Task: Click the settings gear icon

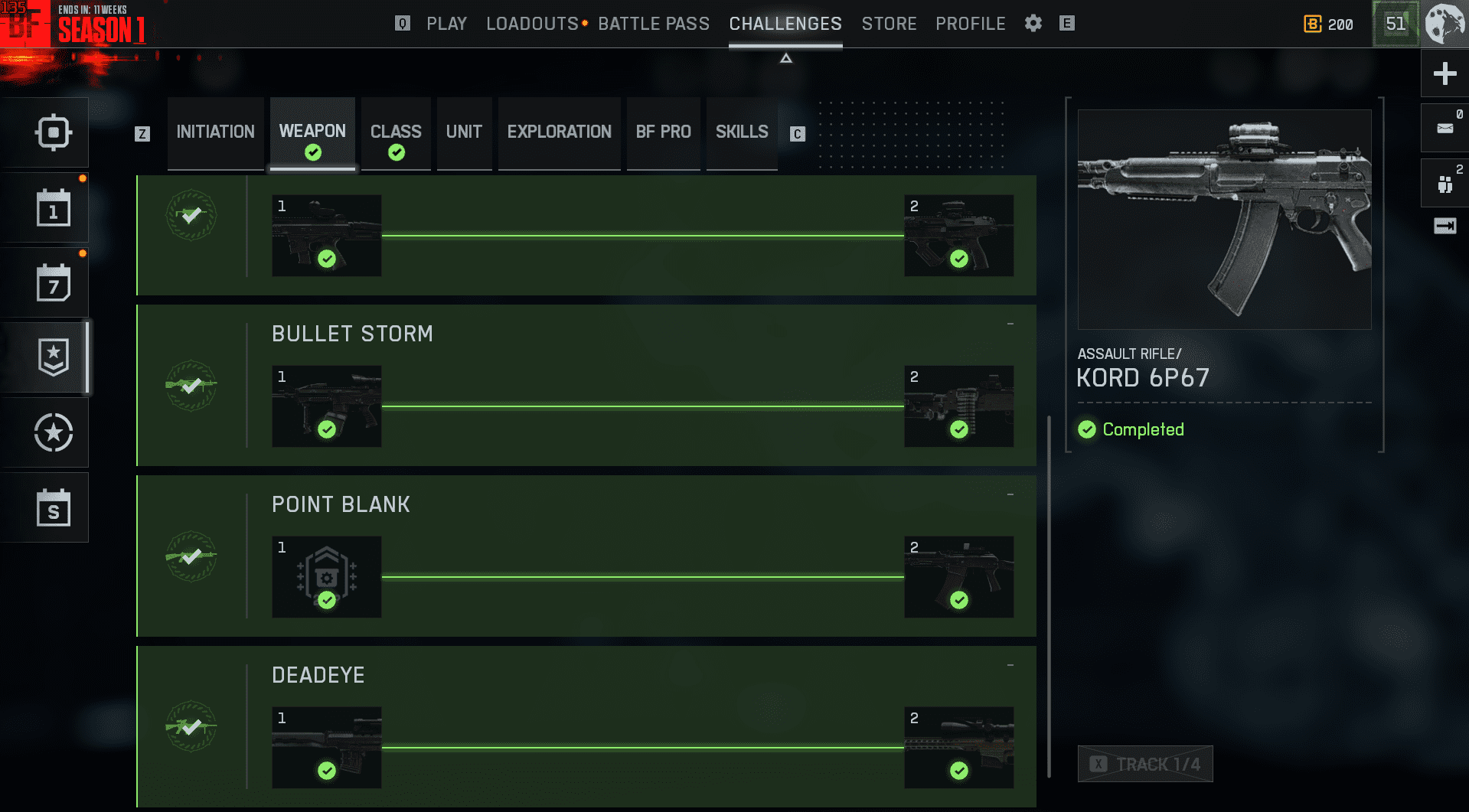Action: (x=1033, y=24)
